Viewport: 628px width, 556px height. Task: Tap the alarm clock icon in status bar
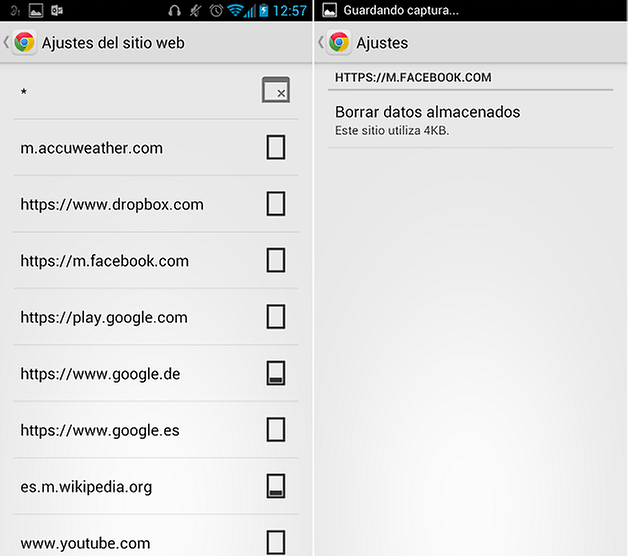pyautogui.click(x=216, y=10)
